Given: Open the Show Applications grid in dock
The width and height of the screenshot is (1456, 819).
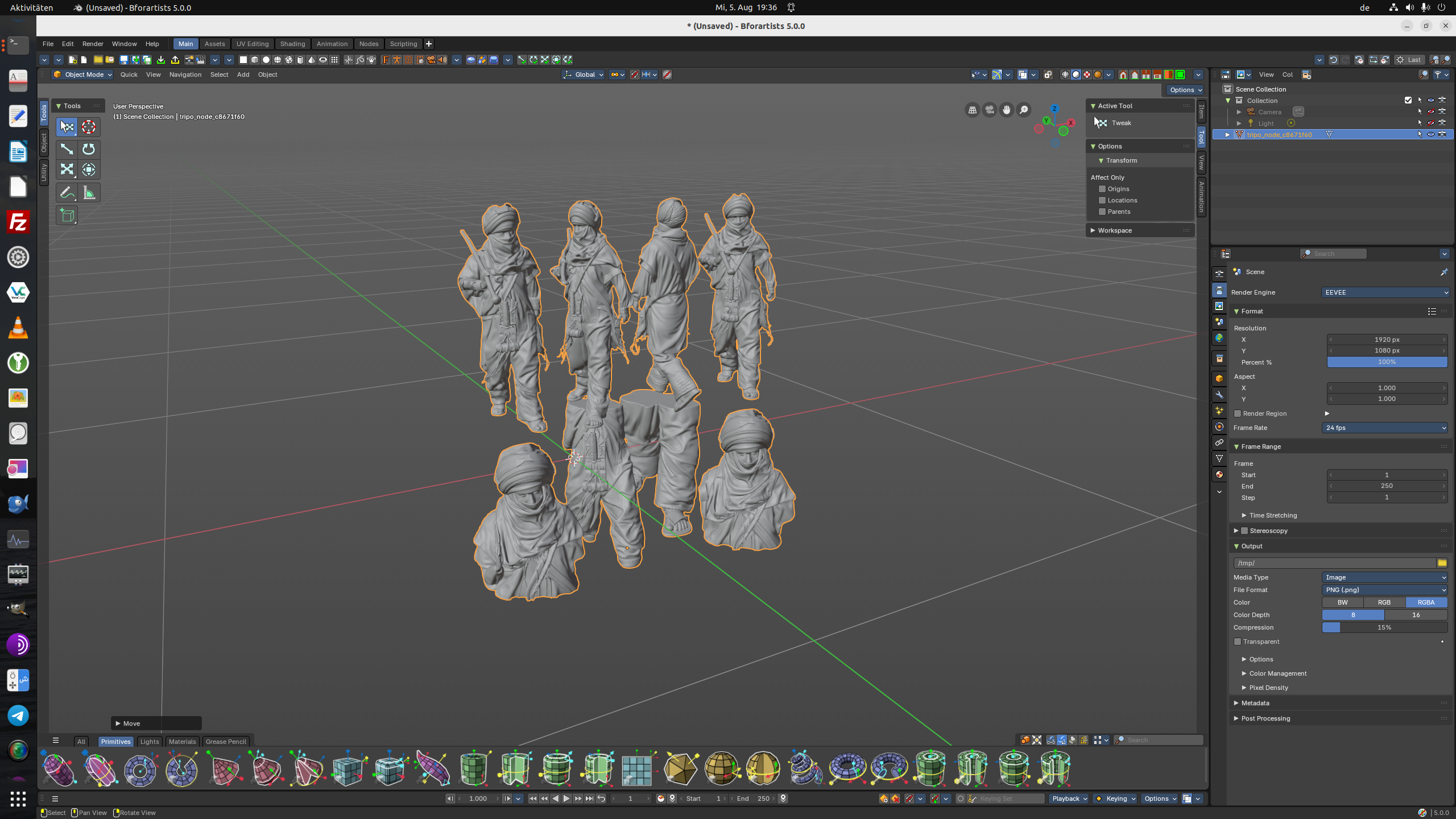Looking at the screenshot, I should (x=18, y=799).
